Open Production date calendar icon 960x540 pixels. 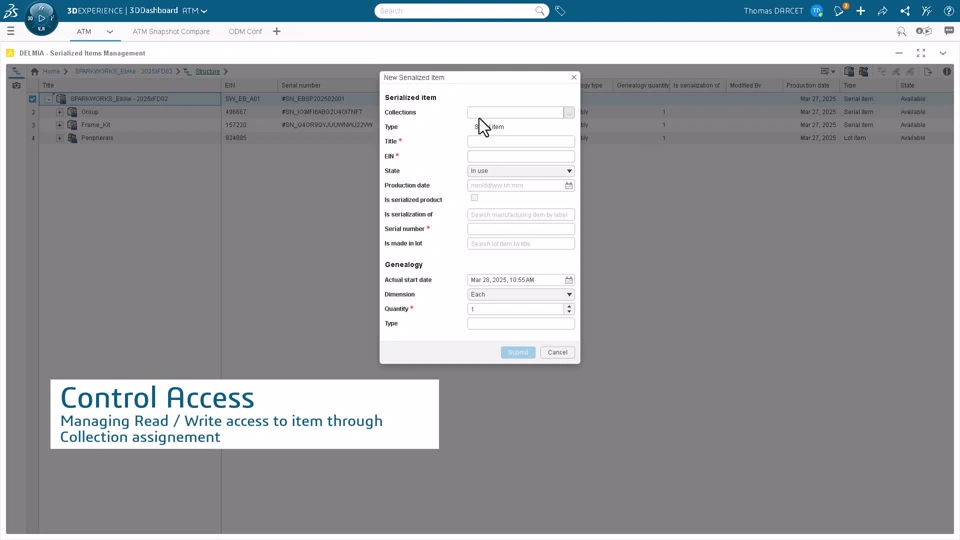pyautogui.click(x=569, y=186)
